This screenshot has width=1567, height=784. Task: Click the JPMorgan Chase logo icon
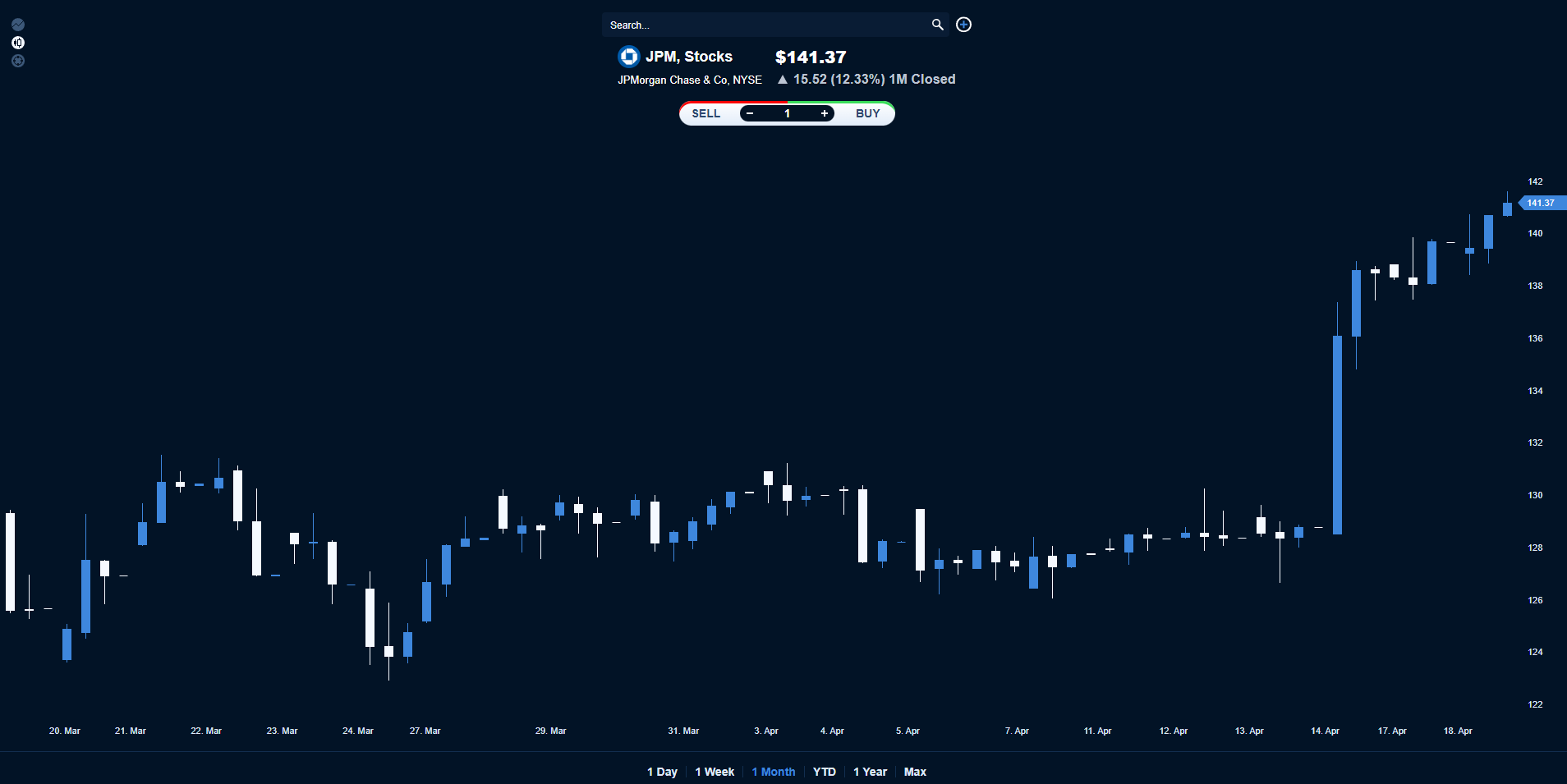628,57
